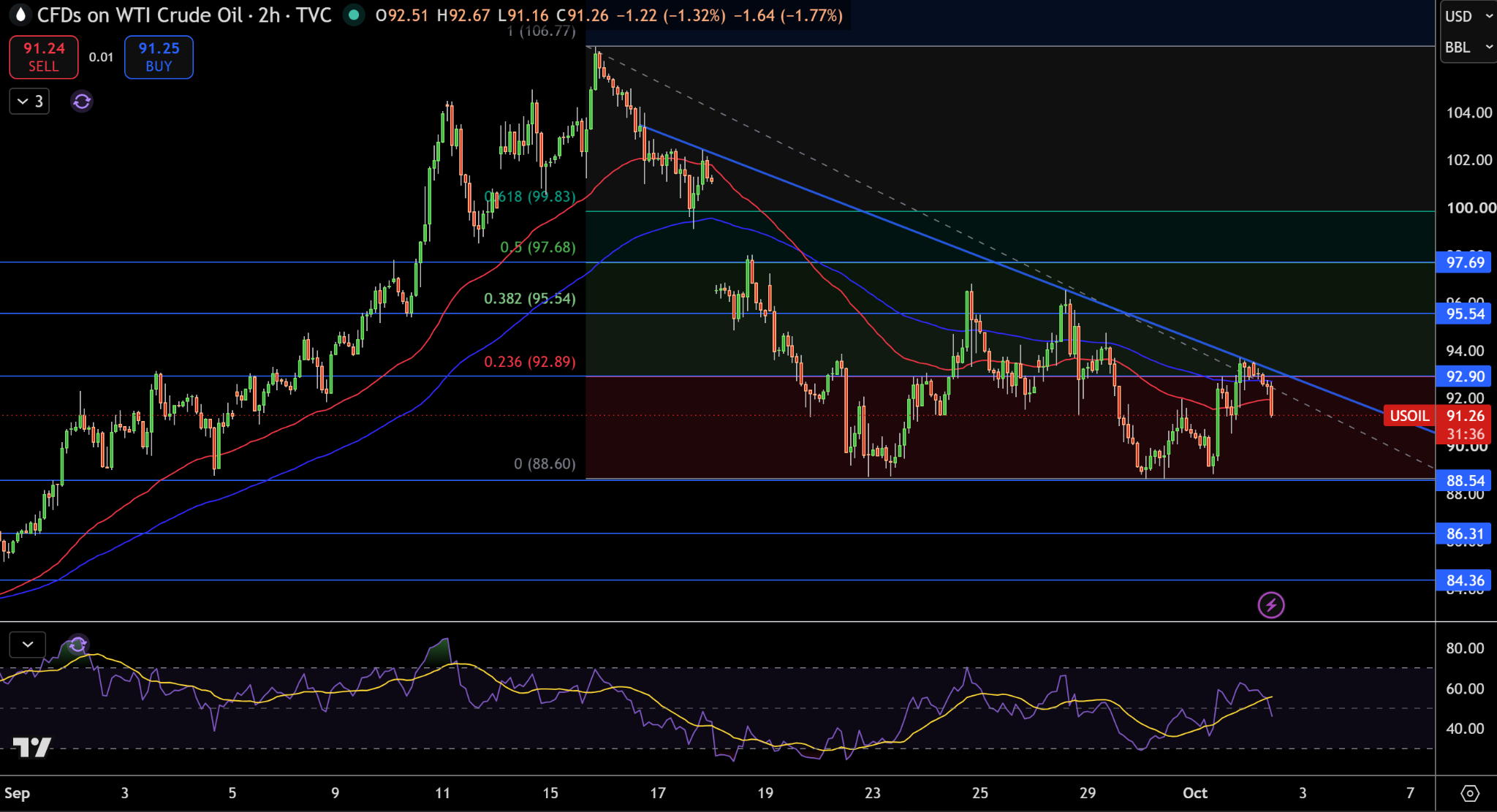Click the green market status dot
This screenshot has height=812, width=1497.
pos(354,15)
